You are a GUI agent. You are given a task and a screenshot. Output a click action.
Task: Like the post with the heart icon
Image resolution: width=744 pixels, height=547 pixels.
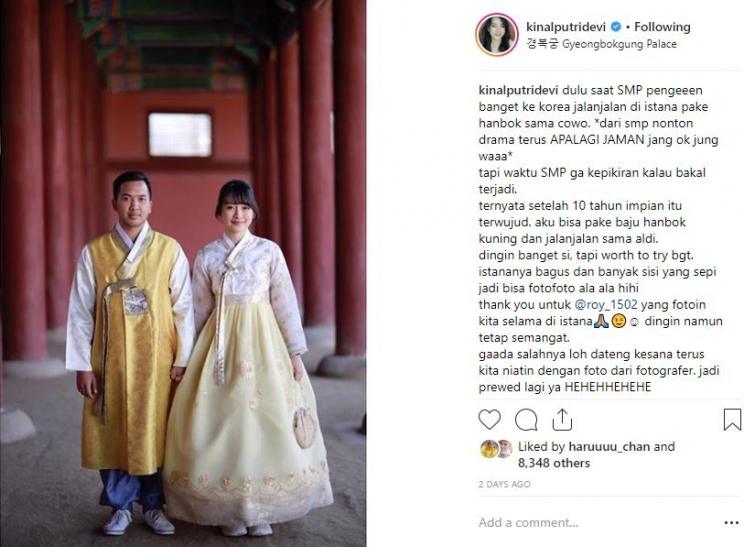pos(489,420)
